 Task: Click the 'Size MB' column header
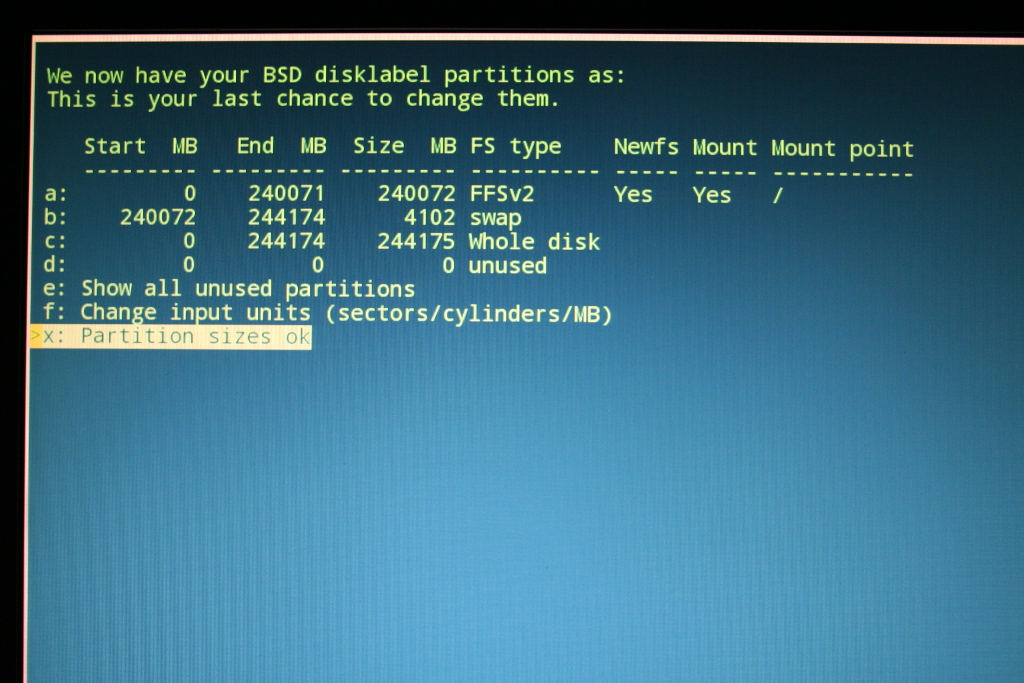tap(404, 146)
